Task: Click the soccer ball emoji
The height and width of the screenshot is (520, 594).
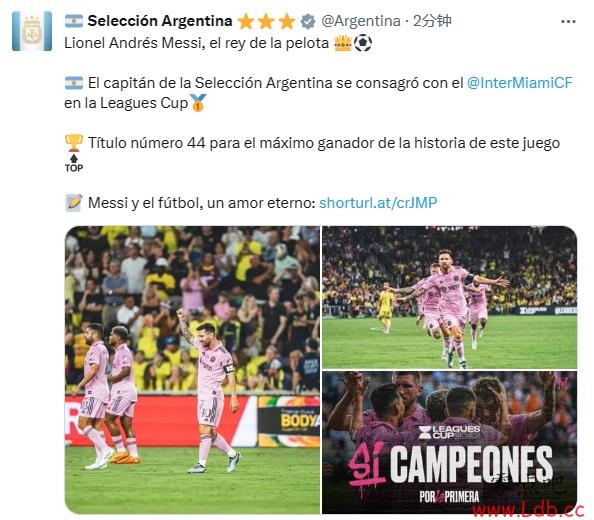Action: [x=363, y=43]
